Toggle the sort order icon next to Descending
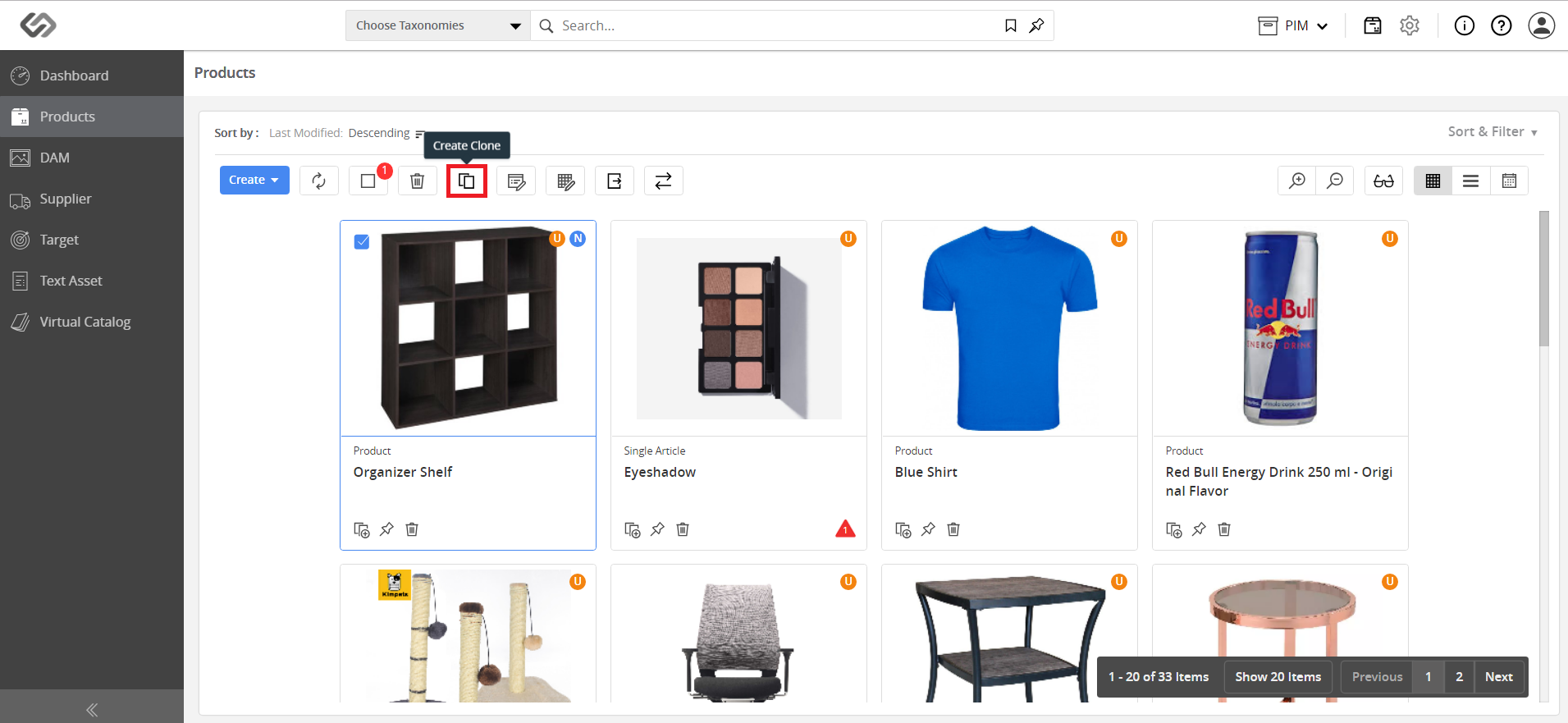The image size is (1568, 723). [419, 134]
